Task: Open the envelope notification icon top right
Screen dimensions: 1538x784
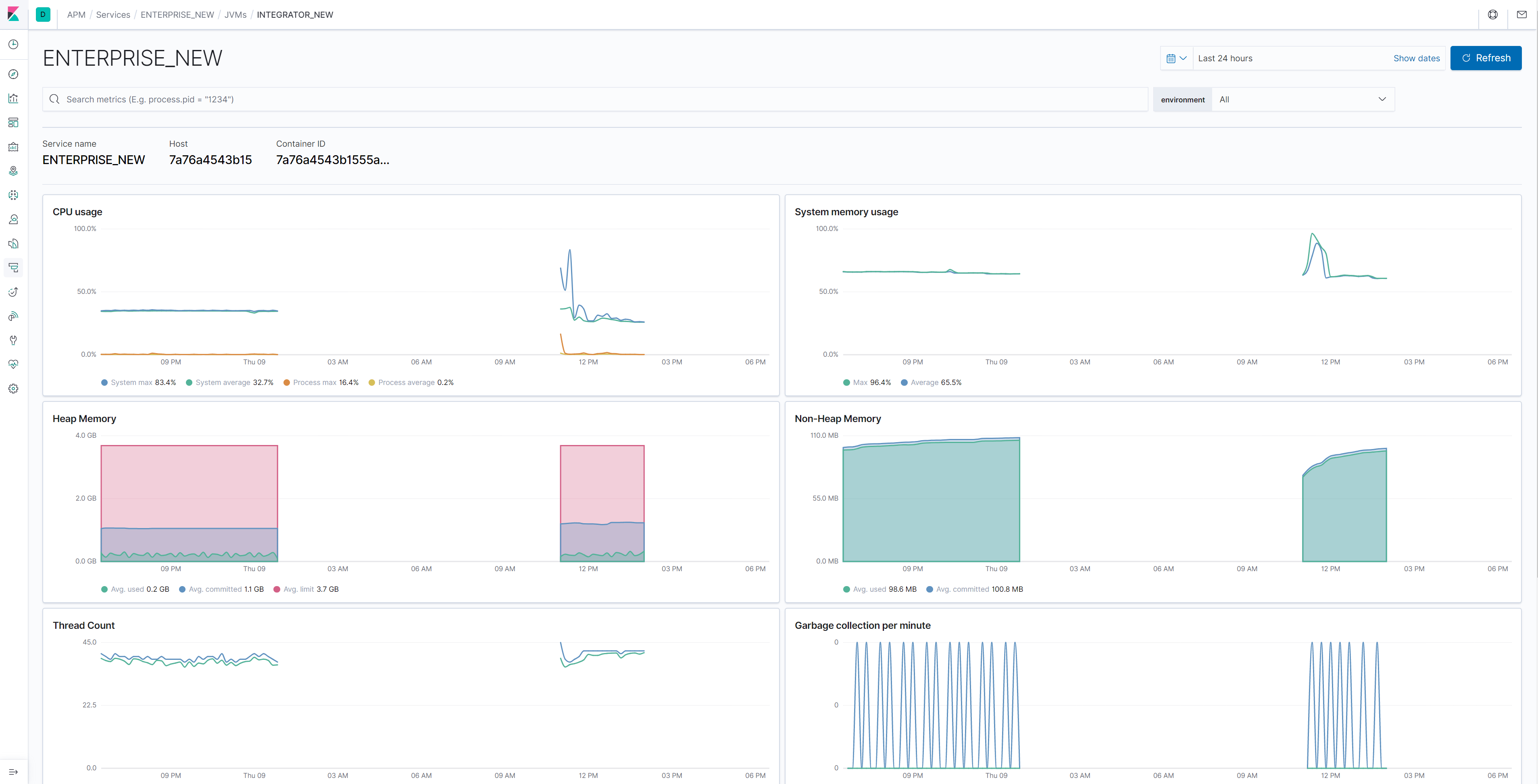Action: point(1523,15)
